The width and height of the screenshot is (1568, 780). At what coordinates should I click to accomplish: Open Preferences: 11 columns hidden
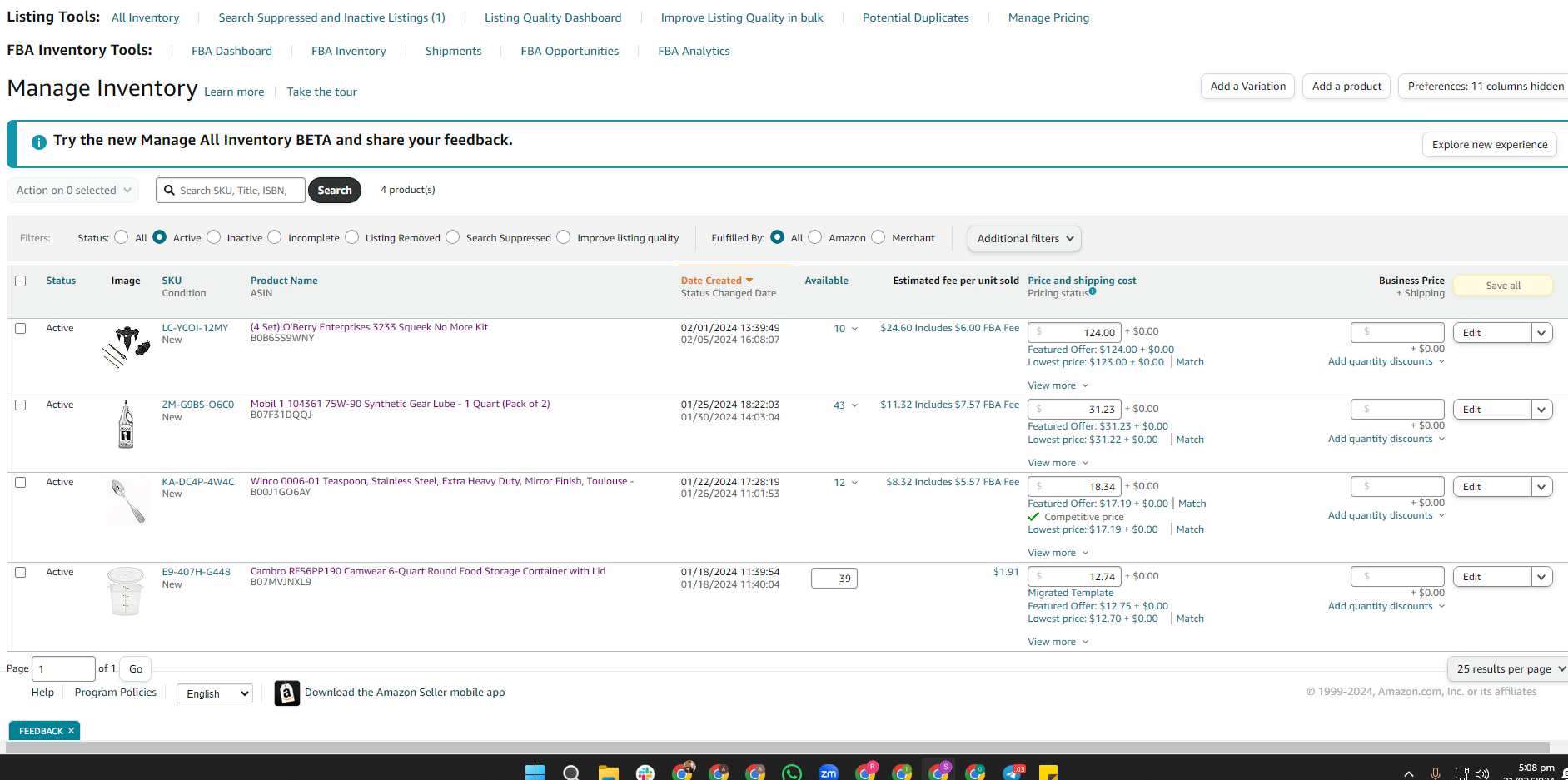(1483, 86)
